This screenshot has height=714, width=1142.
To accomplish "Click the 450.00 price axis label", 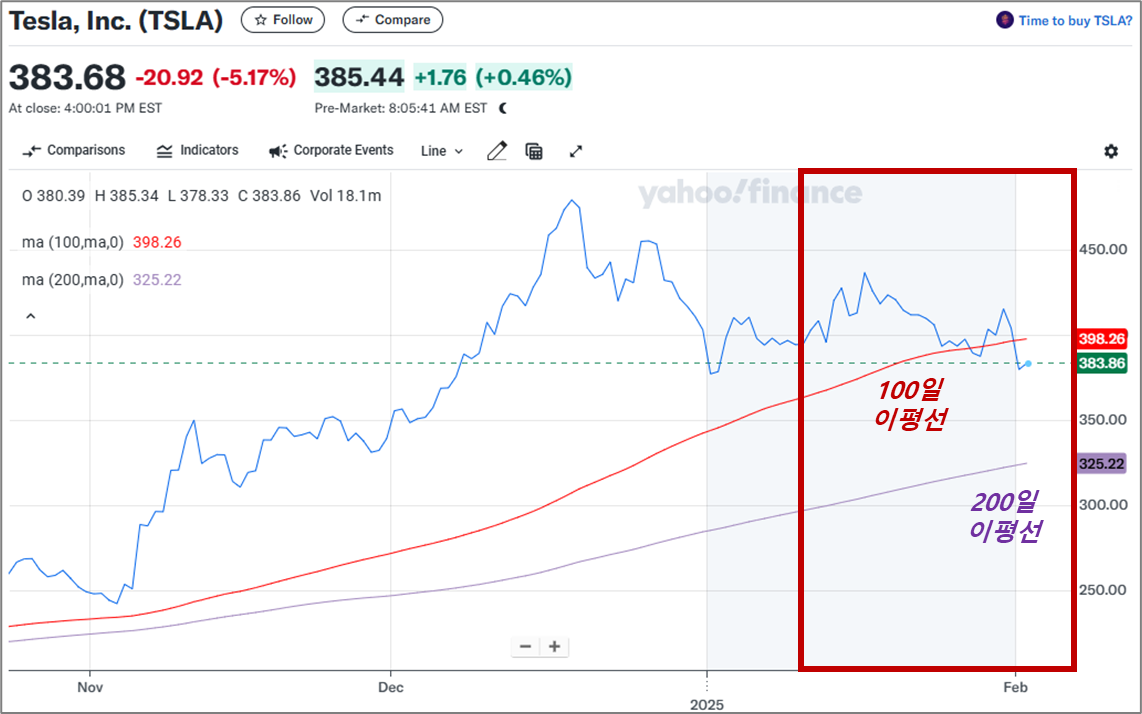I will click(1102, 249).
